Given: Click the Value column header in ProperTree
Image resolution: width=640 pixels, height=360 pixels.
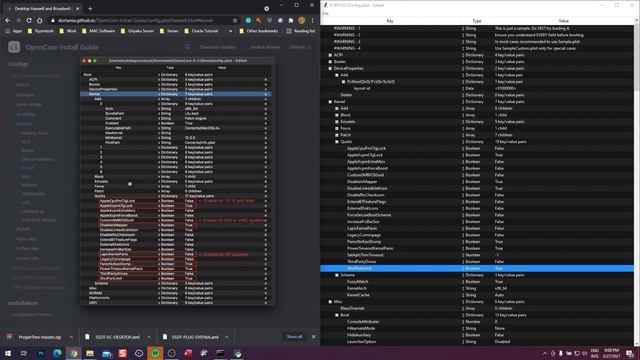Looking at the screenshot, I should (564, 21).
